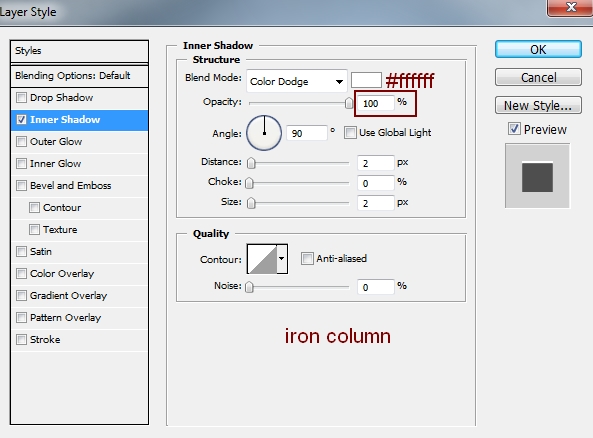This screenshot has height=438, width=593.
Task: Open the contour curve preview picker
Action: pos(262,259)
